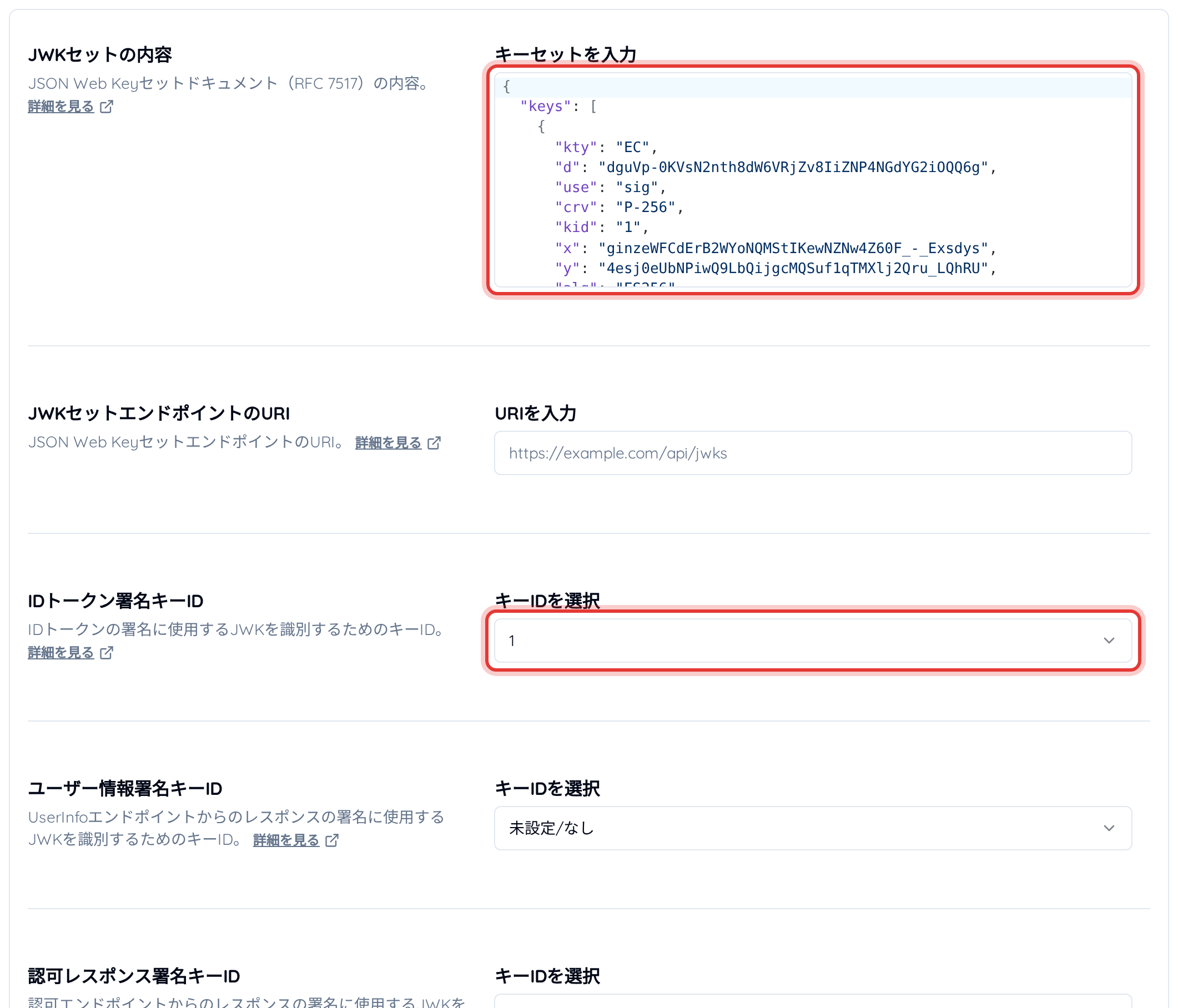1178x1008 pixels.
Task: Click the "x" coordinate value line
Action: tap(776, 249)
